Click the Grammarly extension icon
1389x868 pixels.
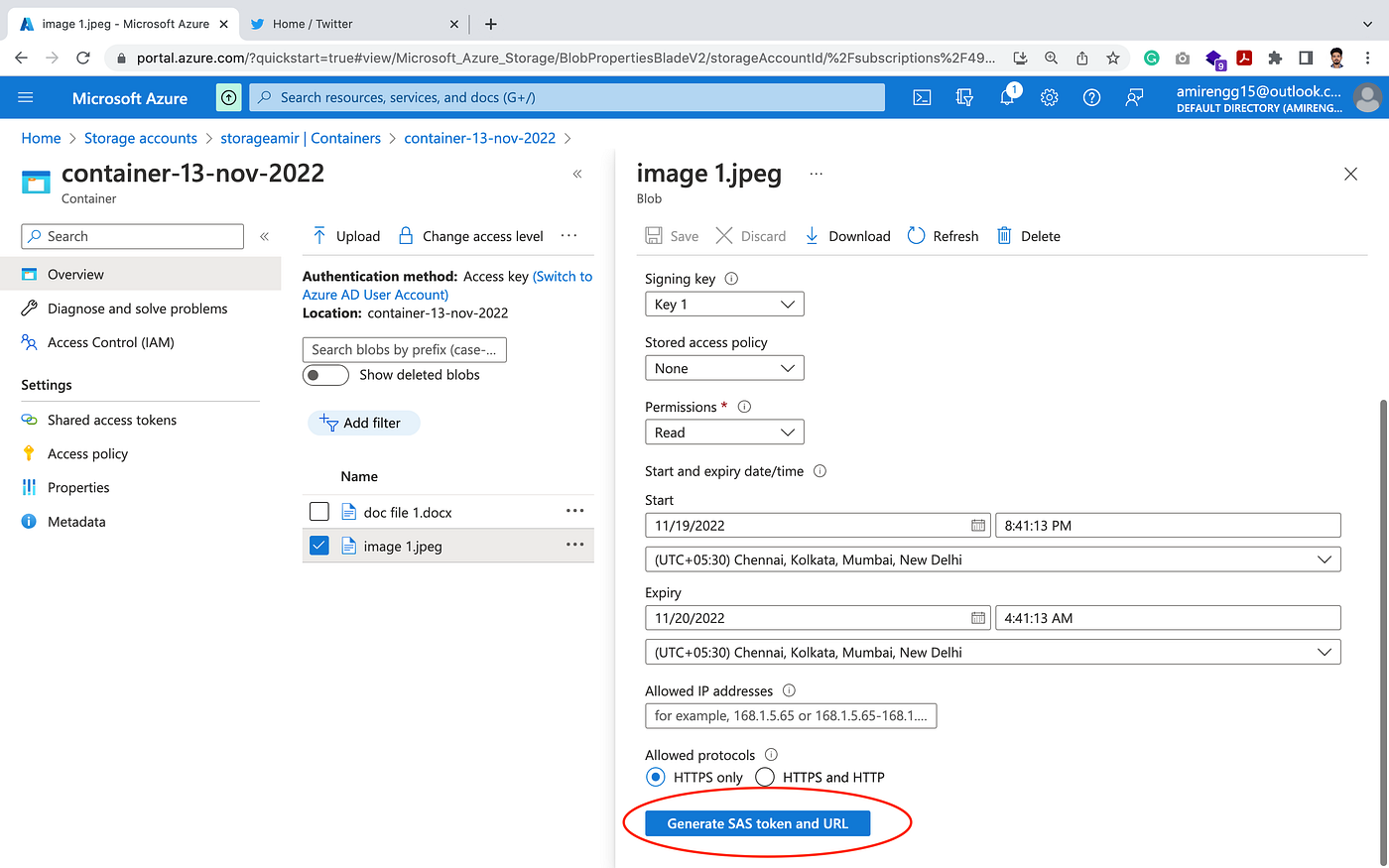pyautogui.click(x=1151, y=58)
